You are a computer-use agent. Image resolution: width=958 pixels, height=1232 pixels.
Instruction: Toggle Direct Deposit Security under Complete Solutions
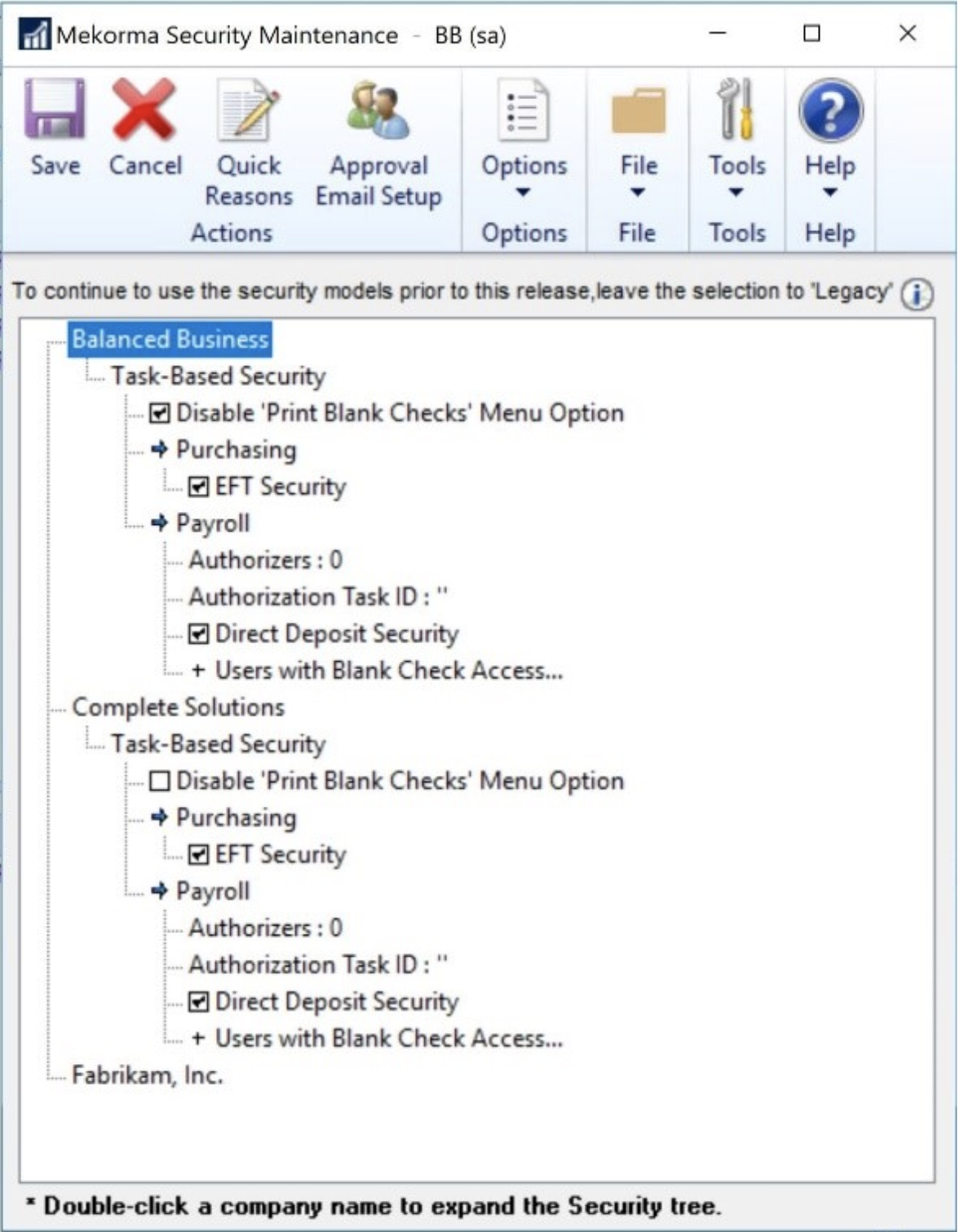coord(198,1002)
